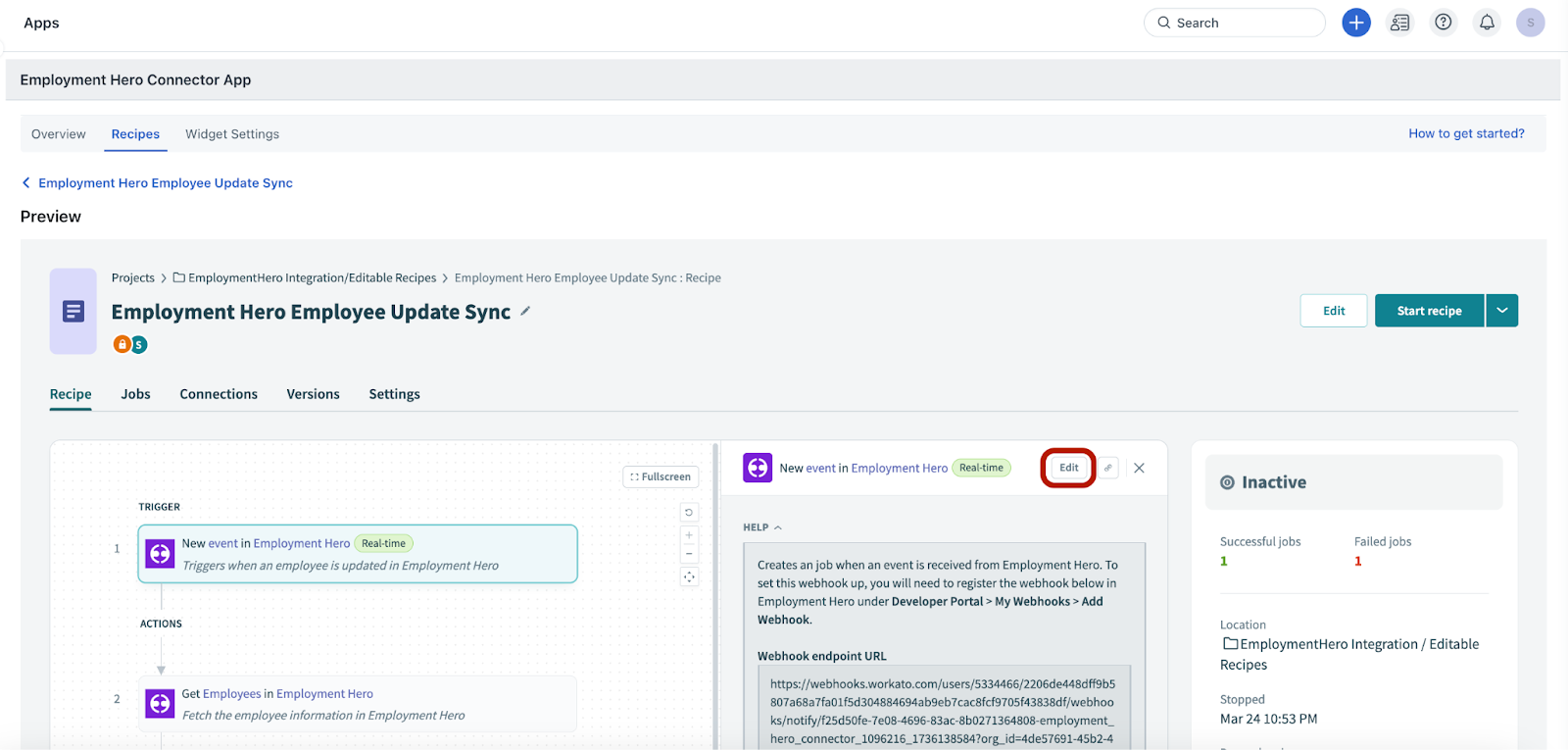Click the webhook endpoint URL text

coord(943,711)
